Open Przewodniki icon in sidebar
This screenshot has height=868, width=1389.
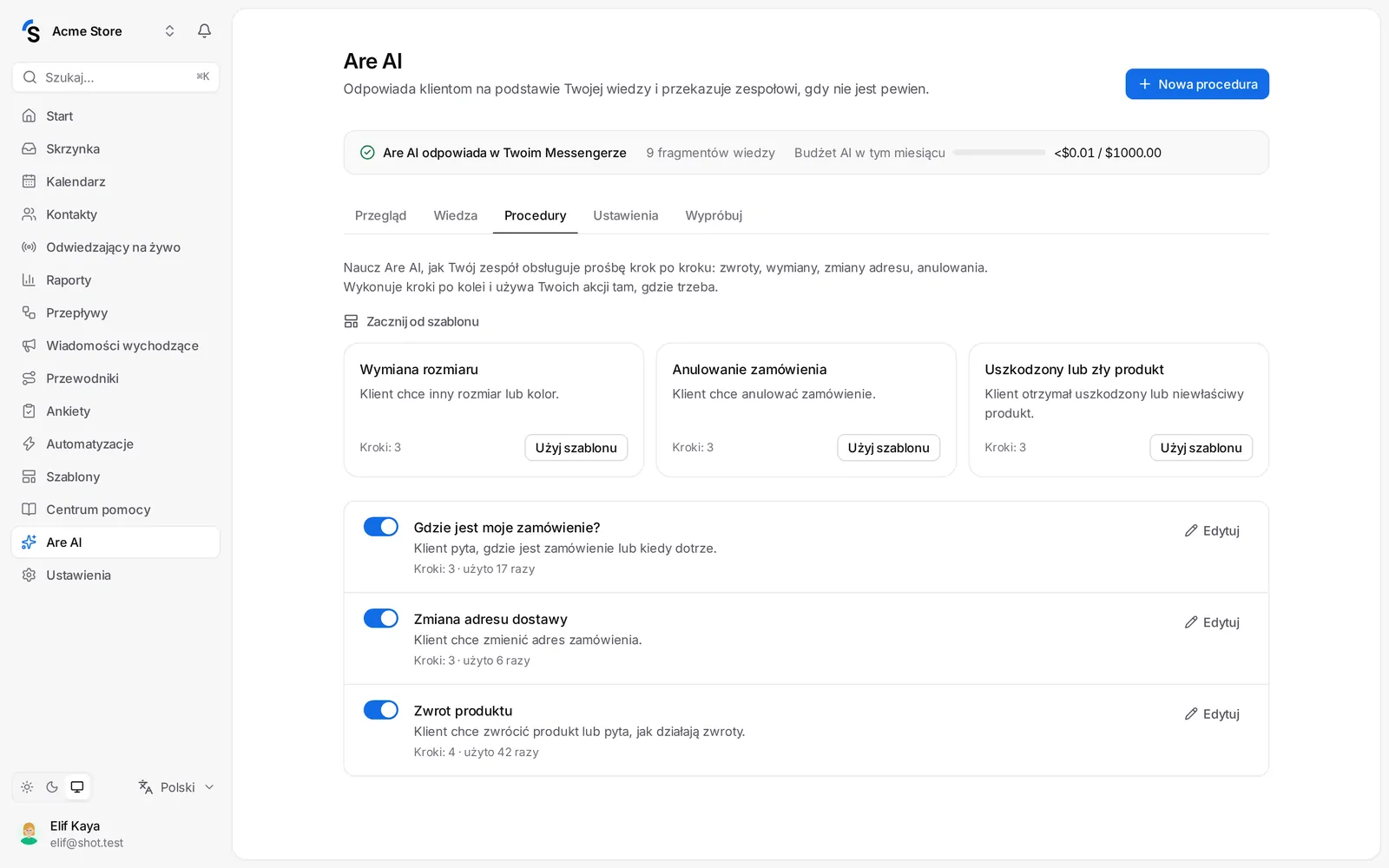click(29, 378)
